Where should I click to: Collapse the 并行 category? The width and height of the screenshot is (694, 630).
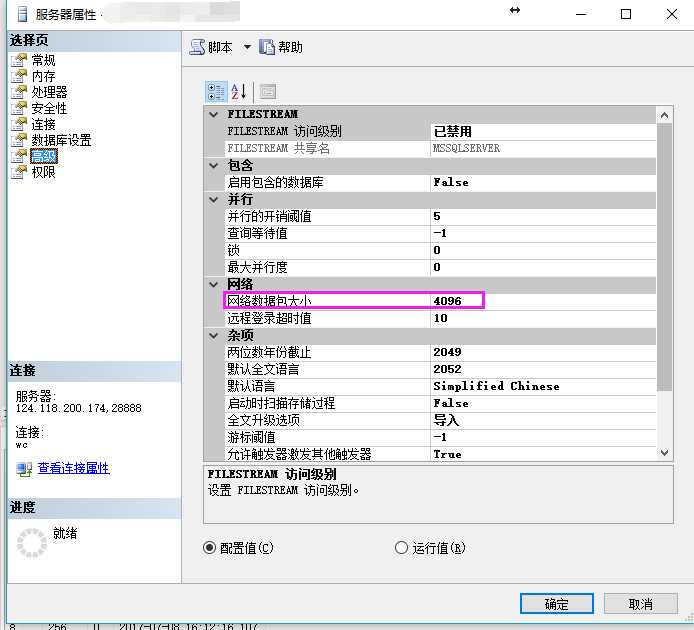point(214,200)
